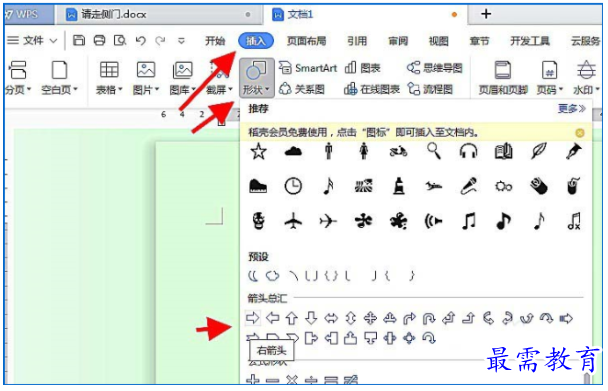The image size is (608, 391).
Task: Insert the magnifying glass icon
Action: point(434,151)
